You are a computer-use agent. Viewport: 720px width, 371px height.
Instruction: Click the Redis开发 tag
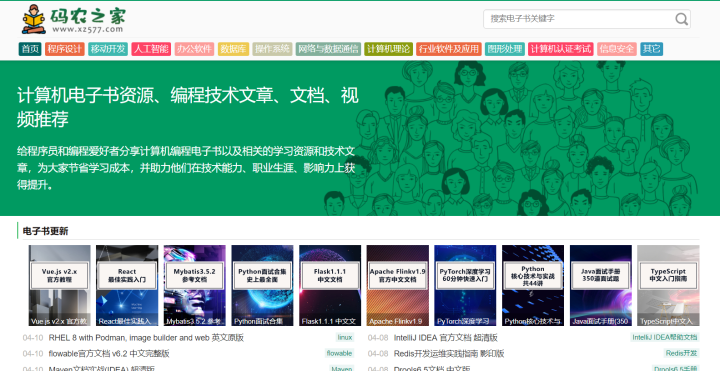point(681,353)
